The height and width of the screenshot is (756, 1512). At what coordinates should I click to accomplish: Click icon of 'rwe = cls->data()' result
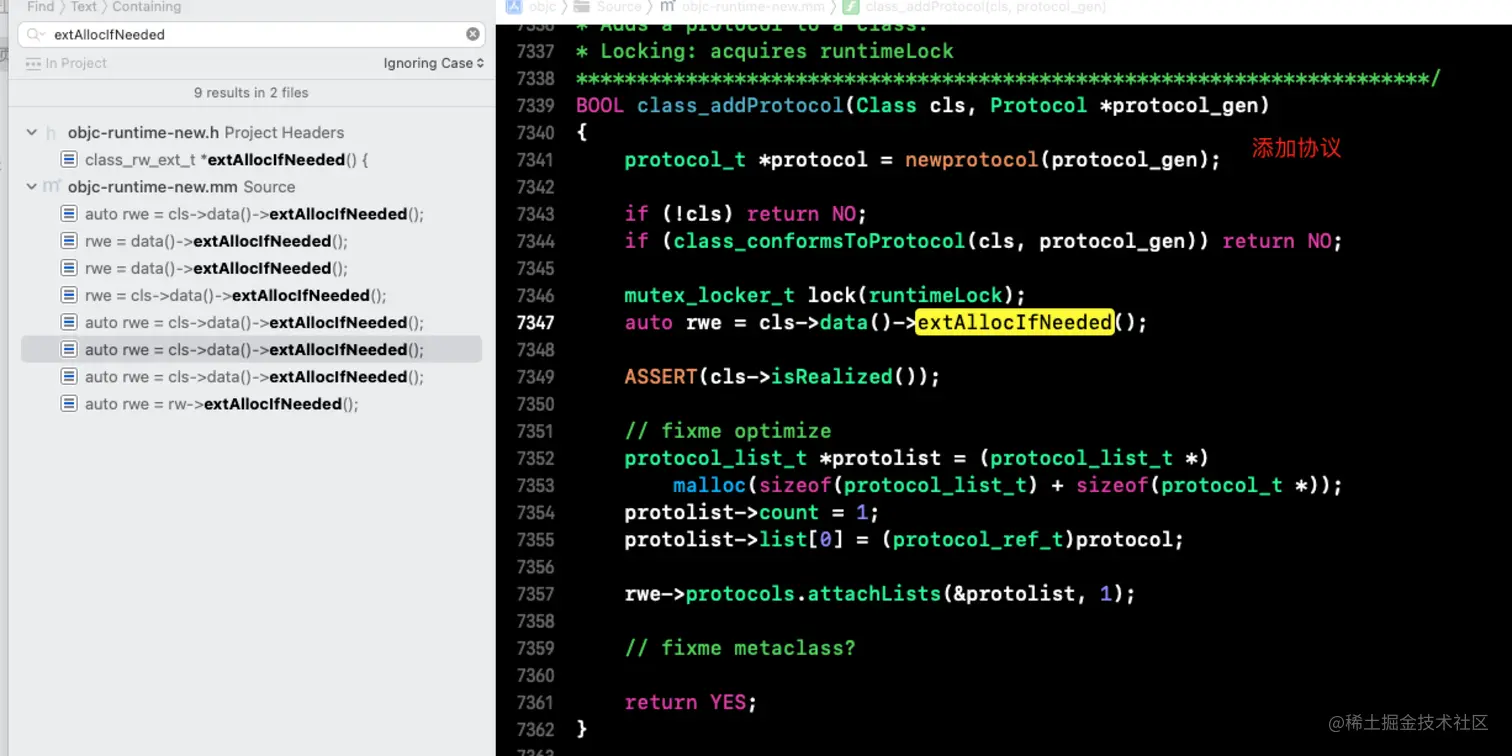(69, 296)
